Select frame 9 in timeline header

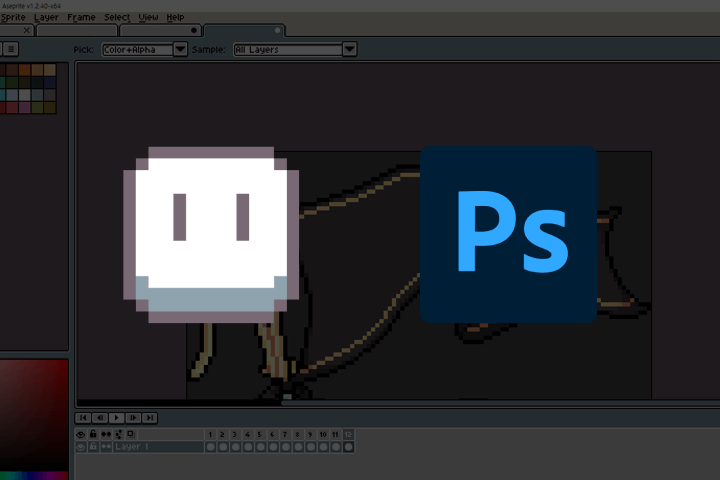click(x=310, y=434)
